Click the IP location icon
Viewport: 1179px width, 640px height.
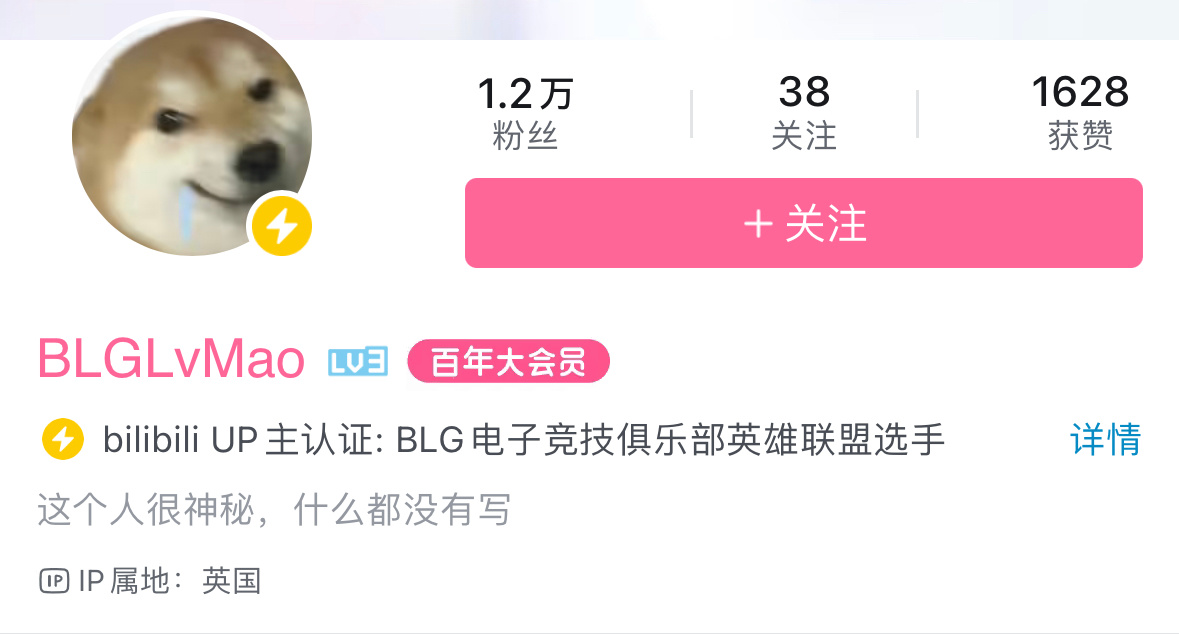[54, 581]
